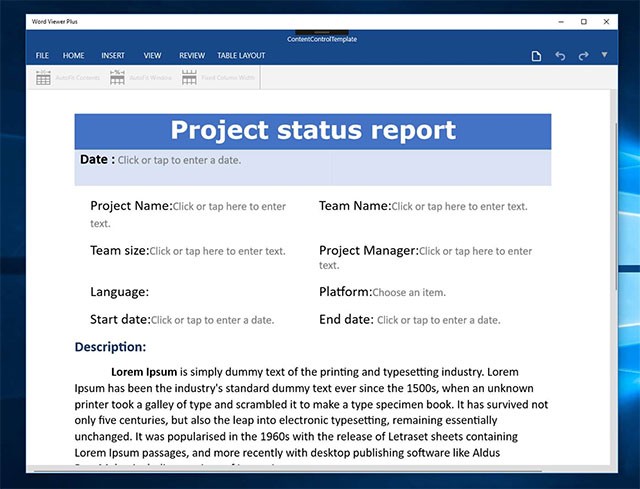Screen dimensions: 640x489
Task: Minimize the Word Viewer Plus window
Action: coord(561,22)
